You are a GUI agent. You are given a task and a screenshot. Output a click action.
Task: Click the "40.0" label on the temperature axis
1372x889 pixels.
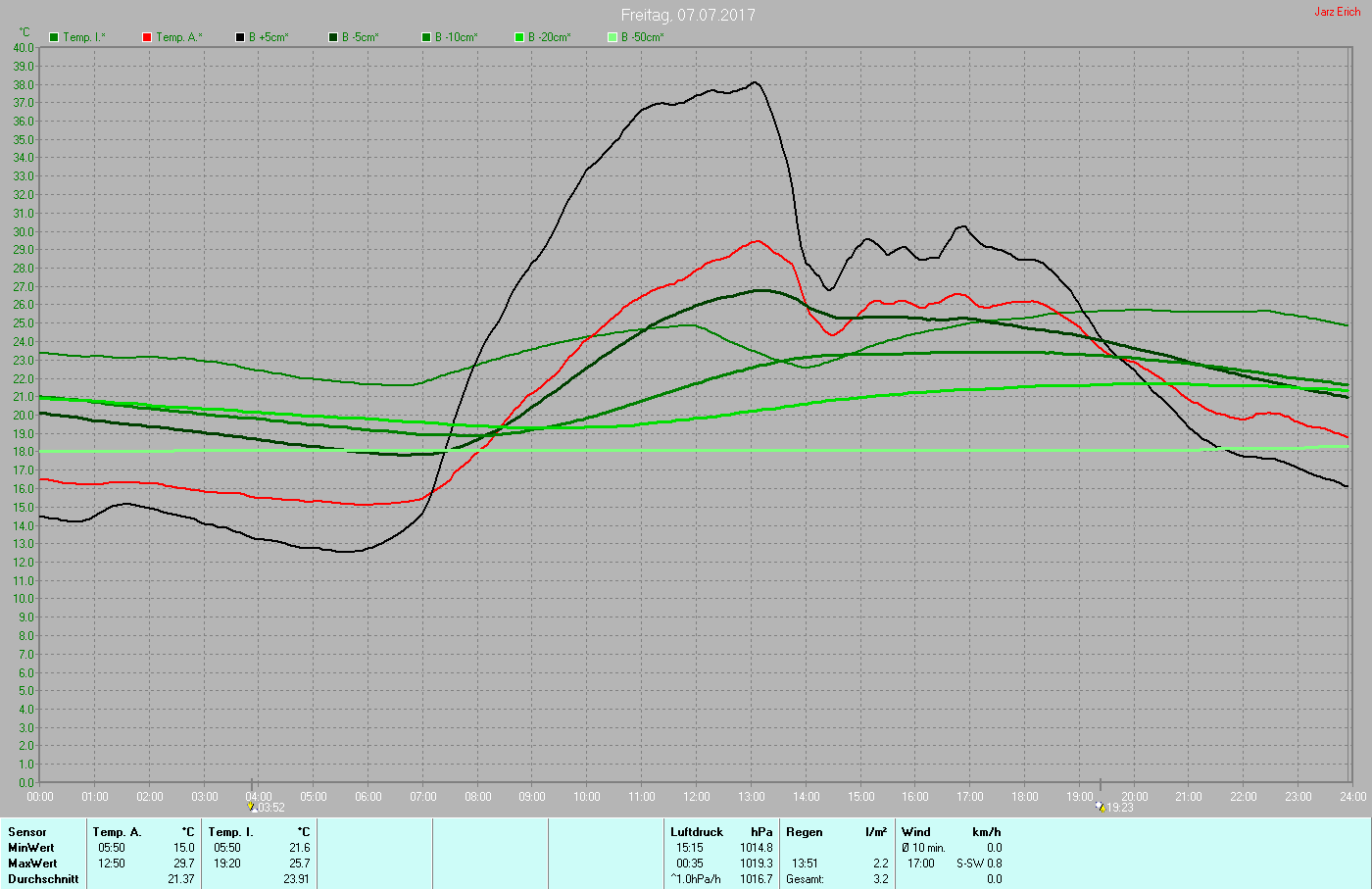(24, 47)
